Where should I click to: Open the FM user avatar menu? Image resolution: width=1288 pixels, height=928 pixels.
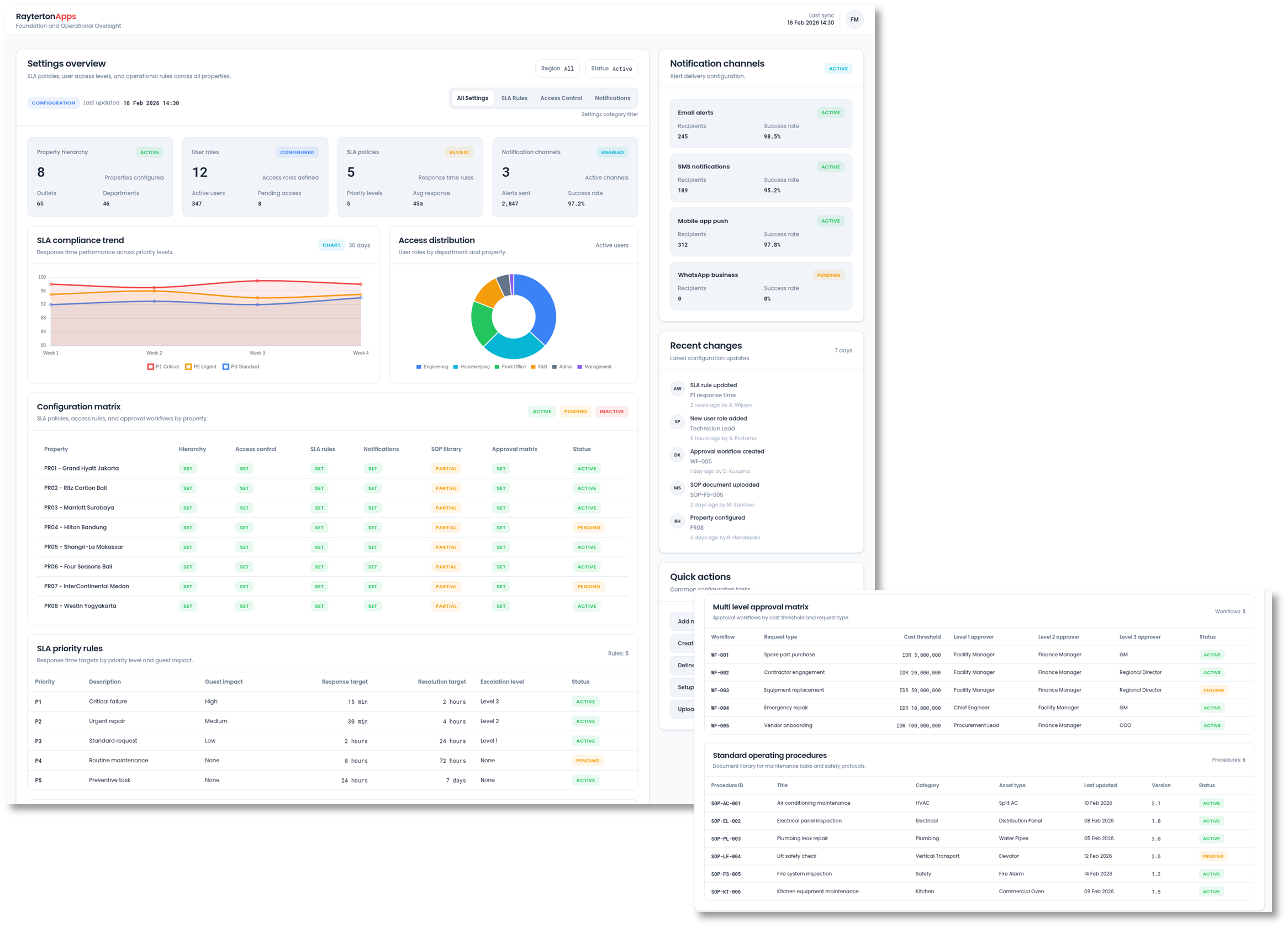(854, 19)
